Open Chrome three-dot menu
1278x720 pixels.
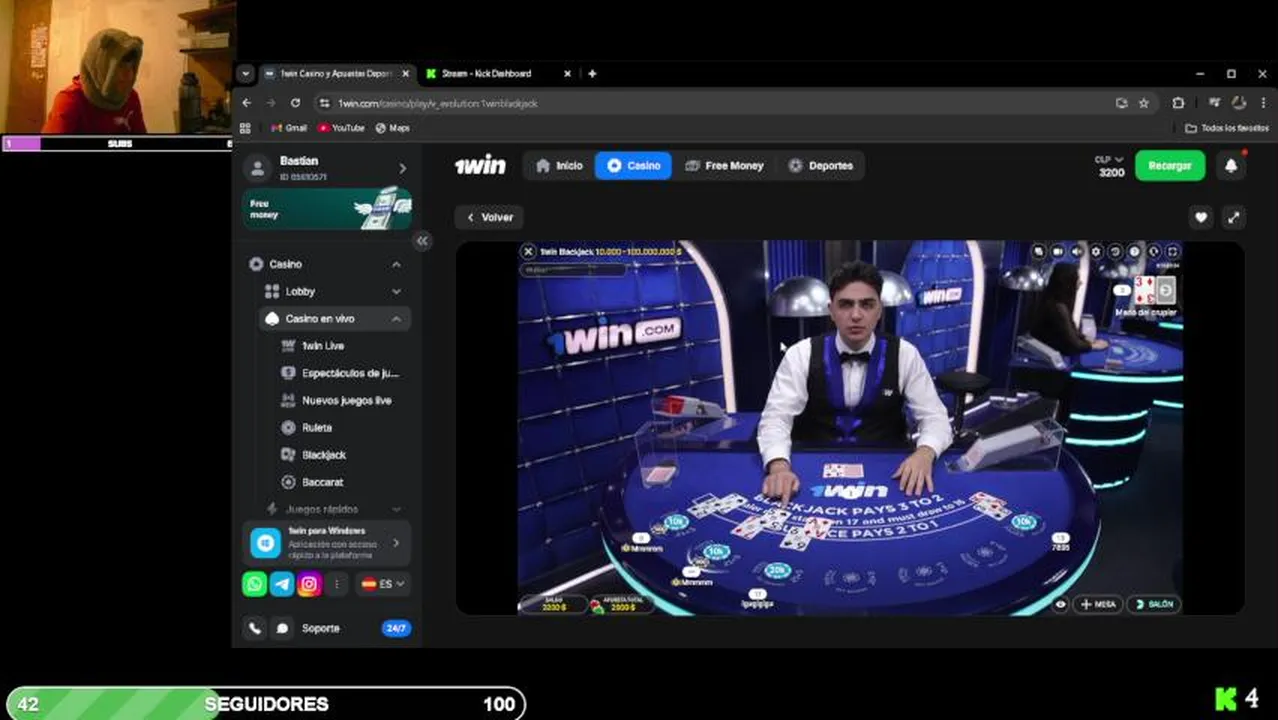[x=1264, y=103]
